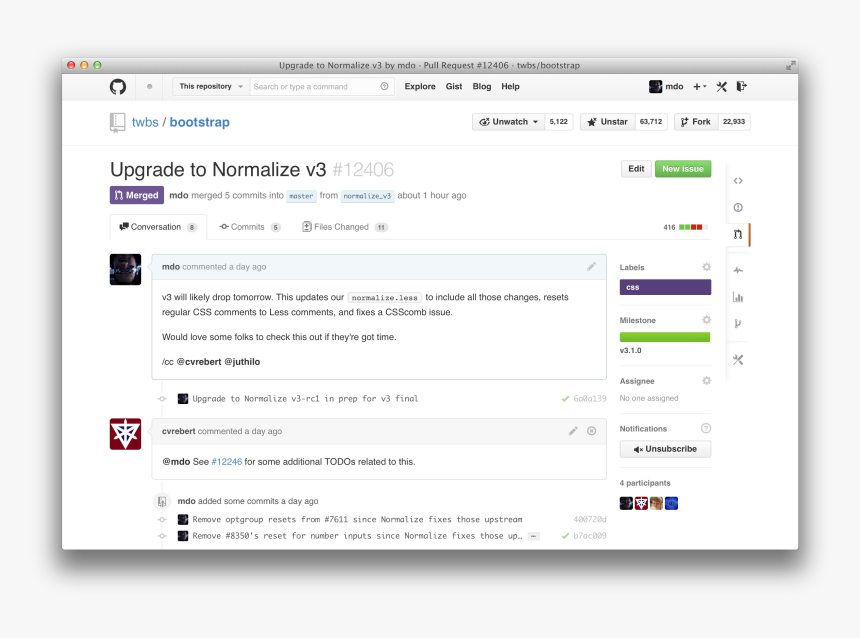This screenshot has height=638, width=860.
Task: Edit cvrebert's comment with pencil icon
Action: coord(573,431)
